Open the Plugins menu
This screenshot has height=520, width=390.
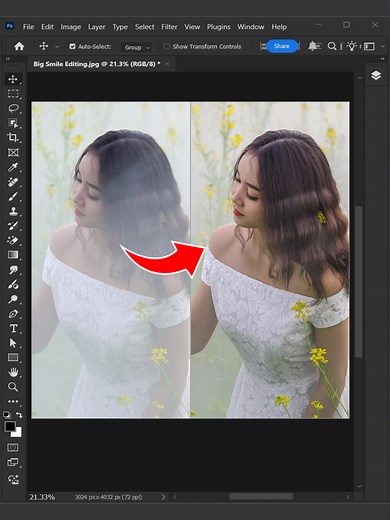point(219,27)
